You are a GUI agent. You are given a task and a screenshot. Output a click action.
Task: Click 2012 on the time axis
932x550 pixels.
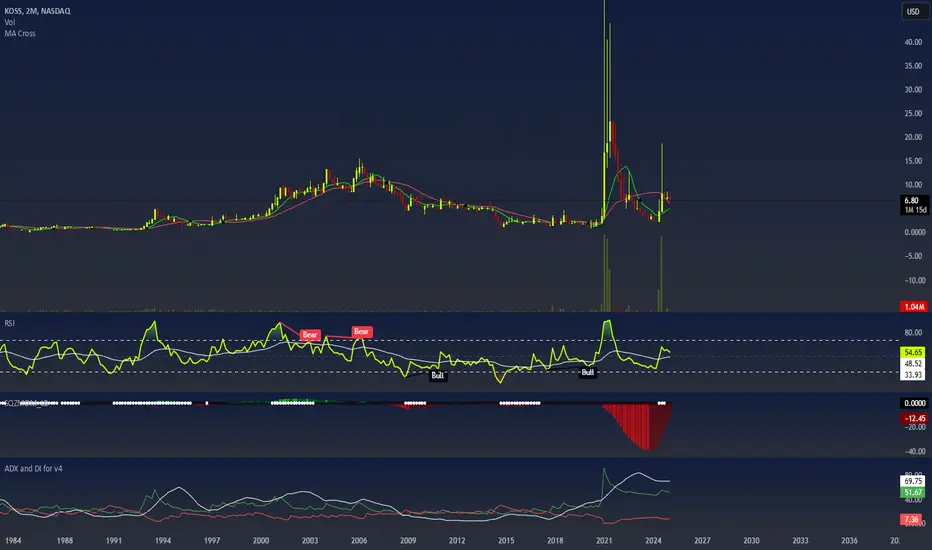pos(457,540)
